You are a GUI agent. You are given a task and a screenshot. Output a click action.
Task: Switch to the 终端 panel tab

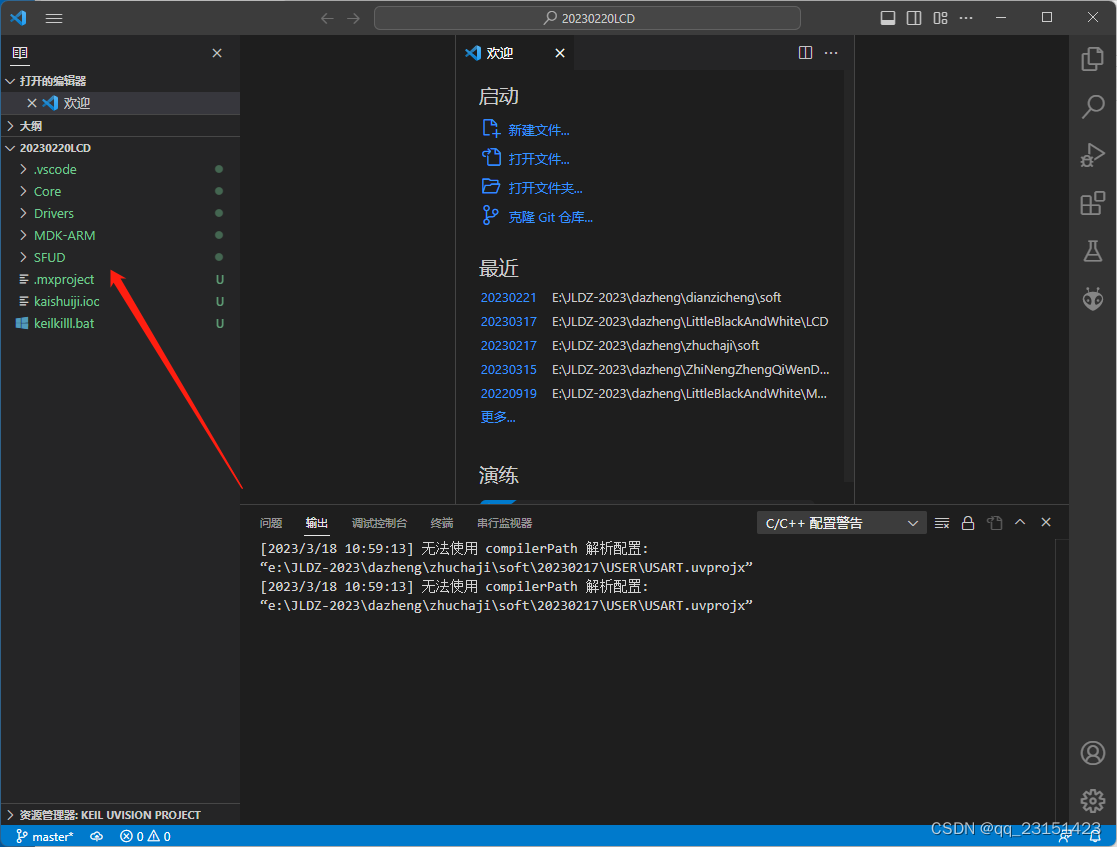[x=442, y=524]
